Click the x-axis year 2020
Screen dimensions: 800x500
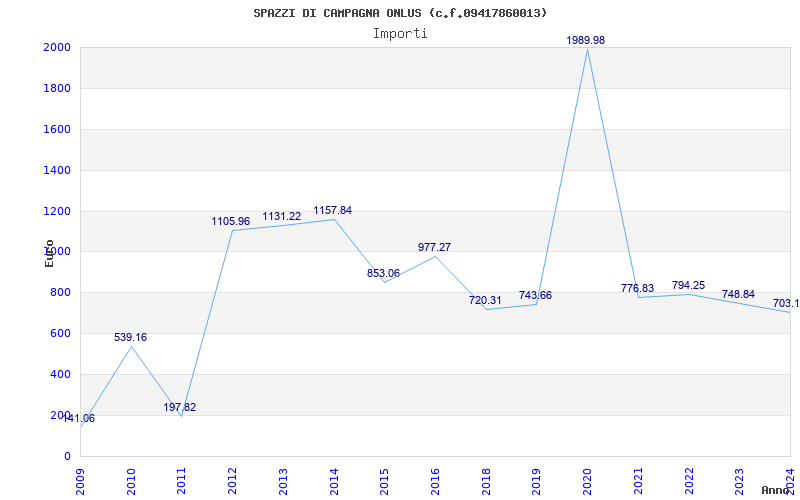point(587,482)
